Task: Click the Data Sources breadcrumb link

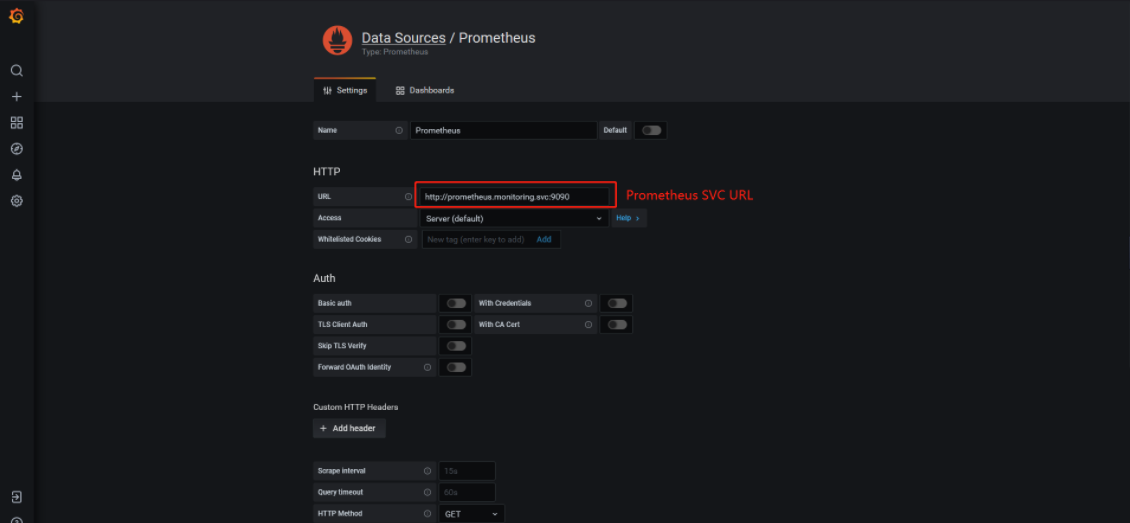Action: 403,38
